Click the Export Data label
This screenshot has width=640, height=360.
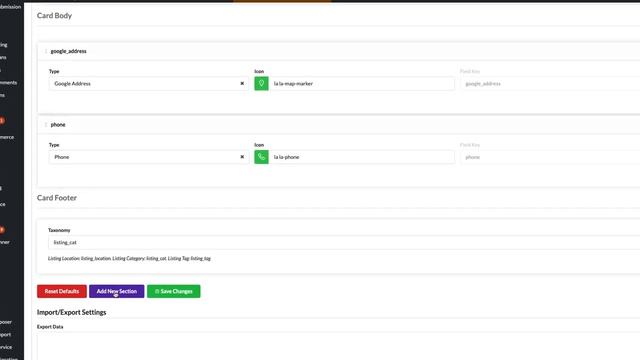pos(50,327)
